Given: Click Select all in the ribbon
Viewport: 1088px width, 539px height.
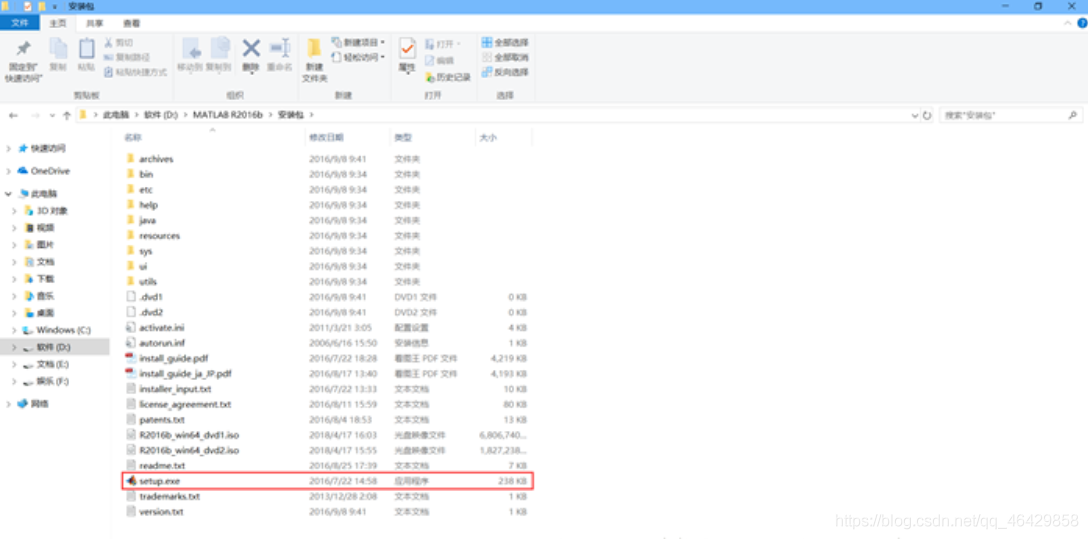Looking at the screenshot, I should pyautogui.click(x=504, y=42).
